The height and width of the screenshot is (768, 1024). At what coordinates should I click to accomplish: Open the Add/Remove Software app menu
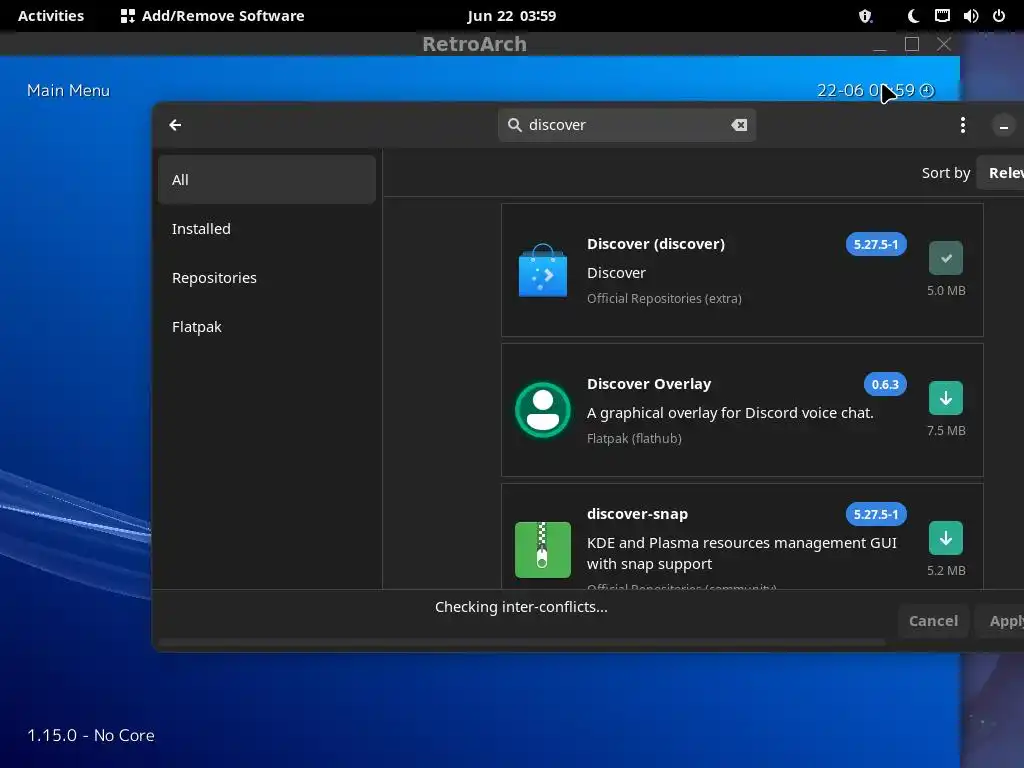pyautogui.click(x=212, y=16)
